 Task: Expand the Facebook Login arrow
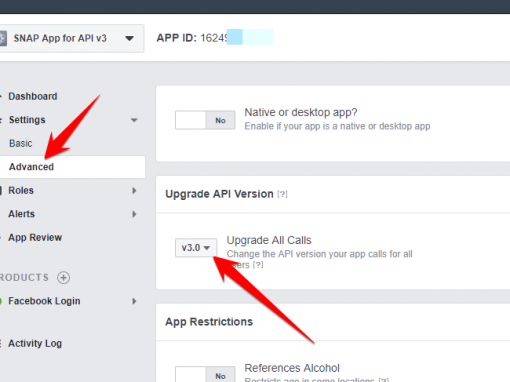[x=134, y=301]
